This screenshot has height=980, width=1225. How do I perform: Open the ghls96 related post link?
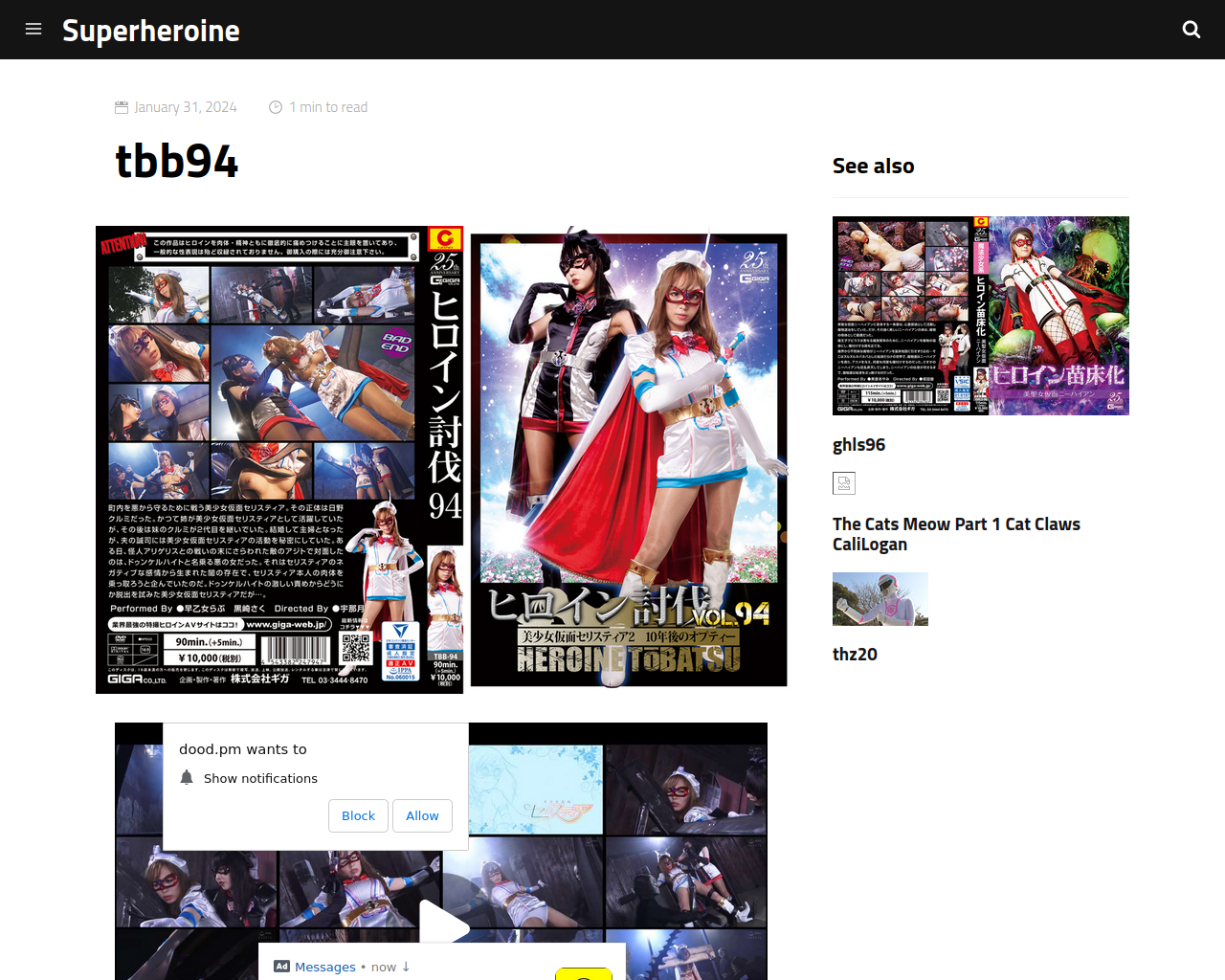point(858,445)
